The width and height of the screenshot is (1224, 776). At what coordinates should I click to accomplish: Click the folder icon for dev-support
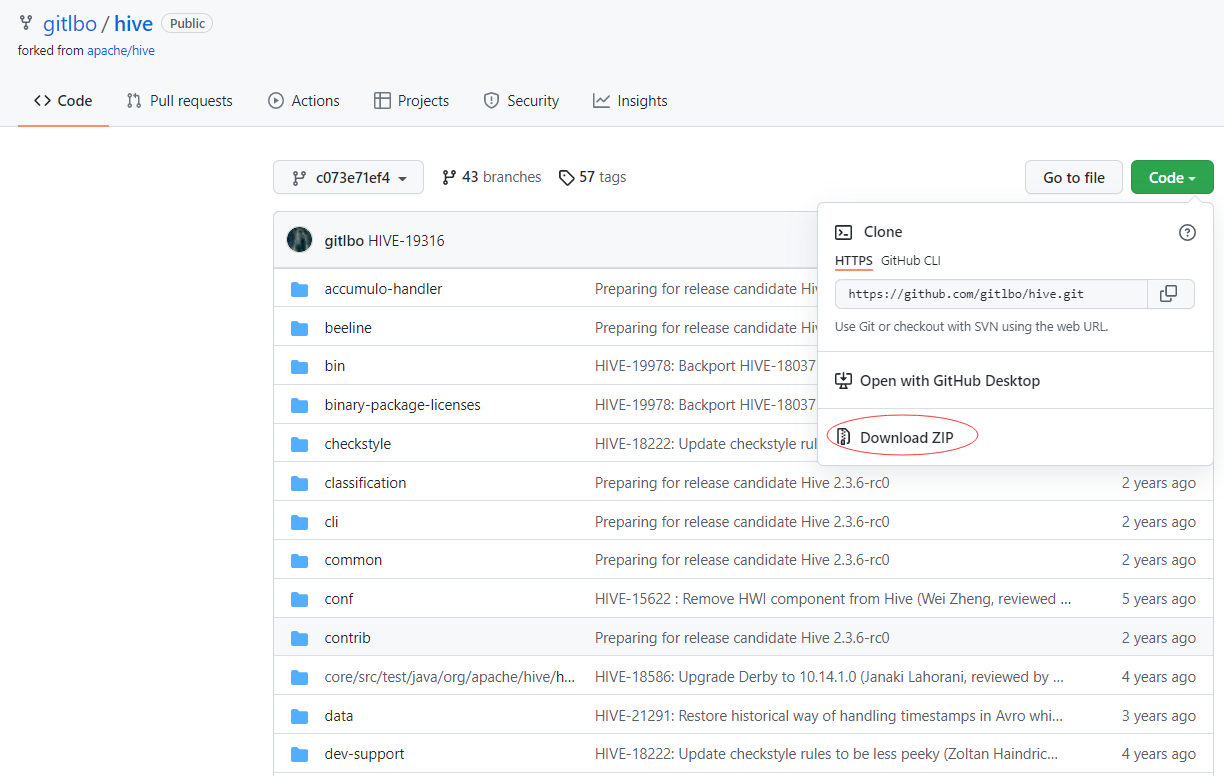[299, 754]
